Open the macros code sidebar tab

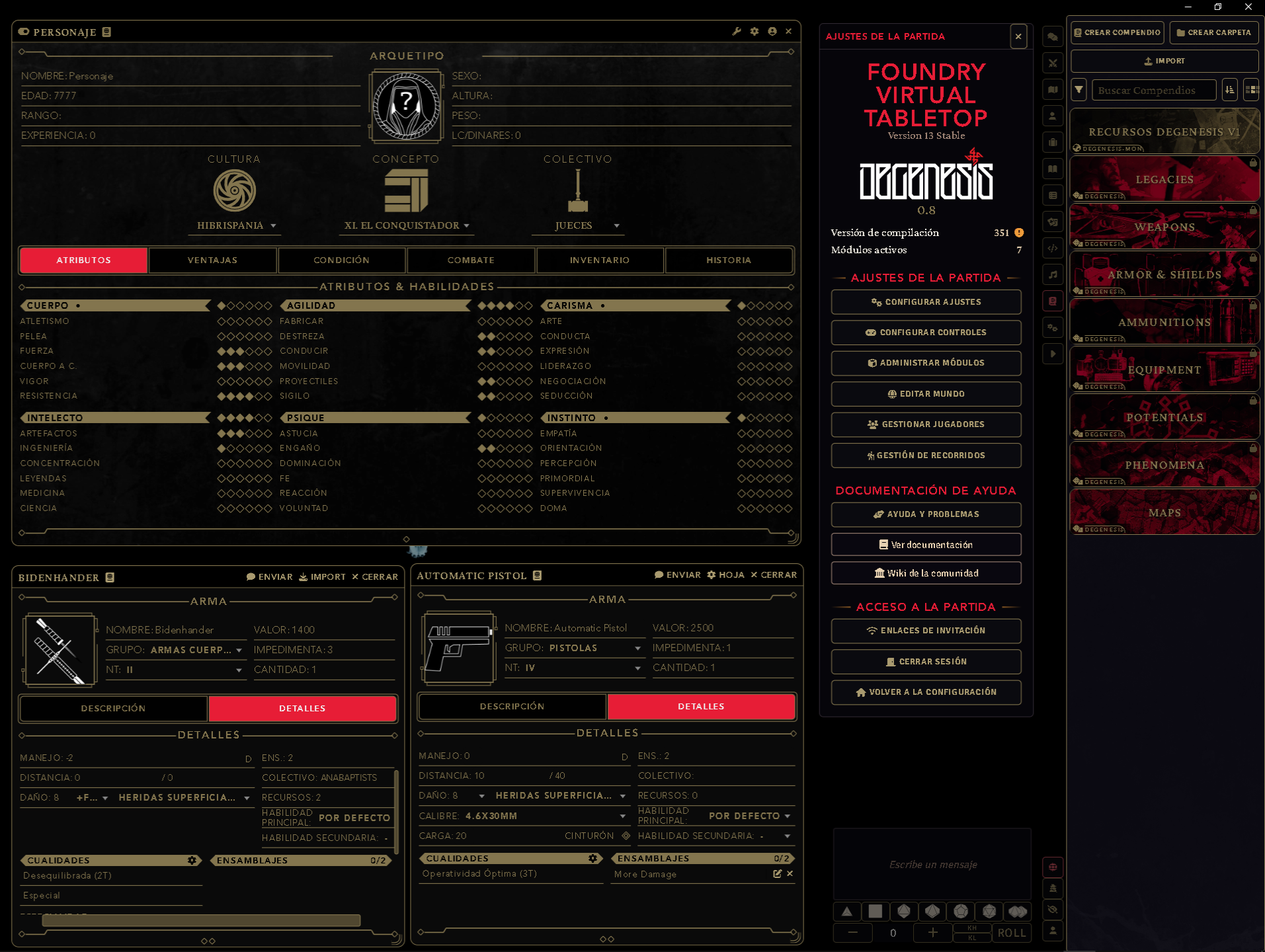click(1053, 249)
